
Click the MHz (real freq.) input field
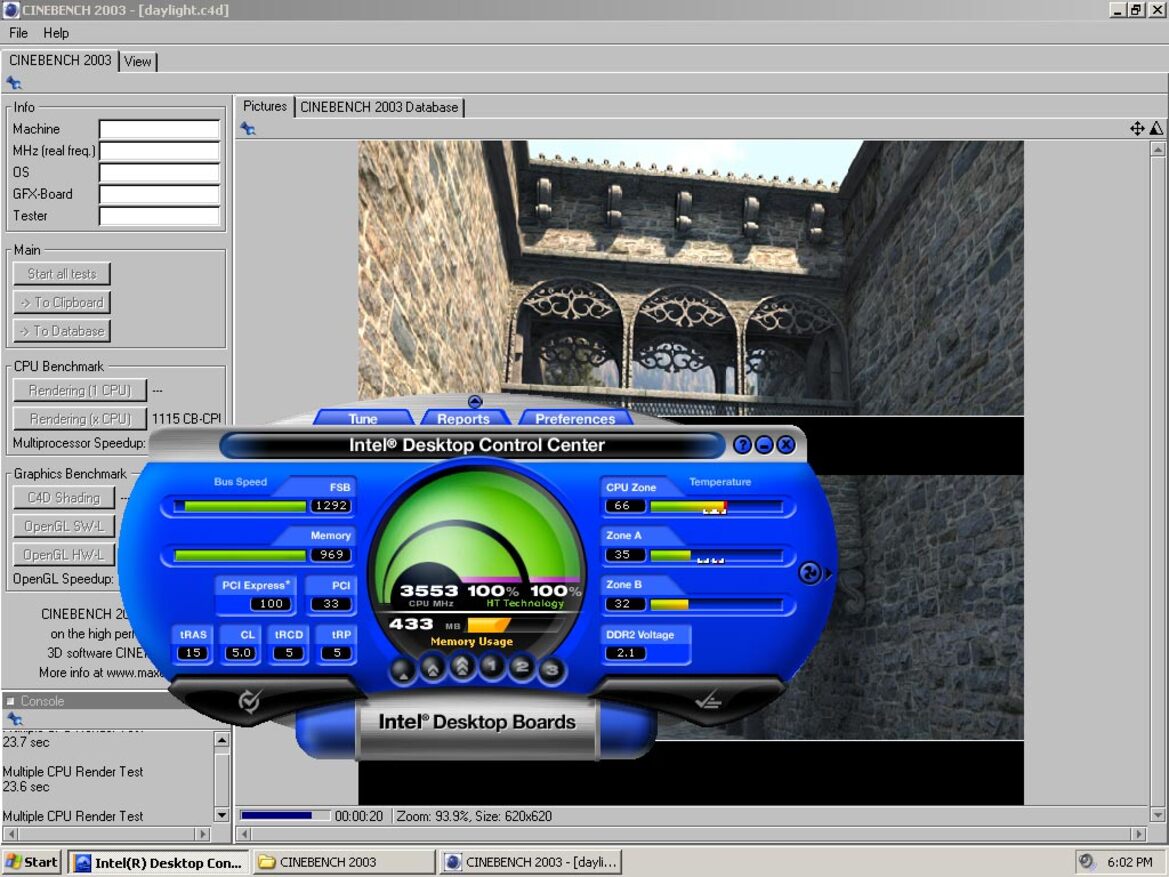(160, 151)
